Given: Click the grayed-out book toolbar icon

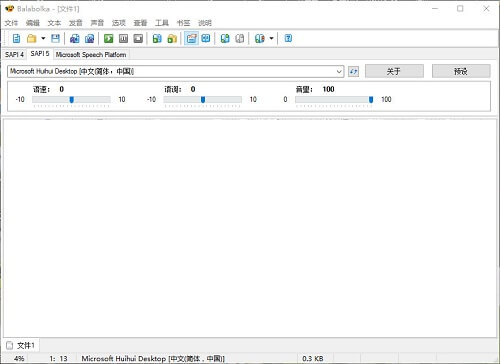Looking at the screenshot, I should point(240,38).
